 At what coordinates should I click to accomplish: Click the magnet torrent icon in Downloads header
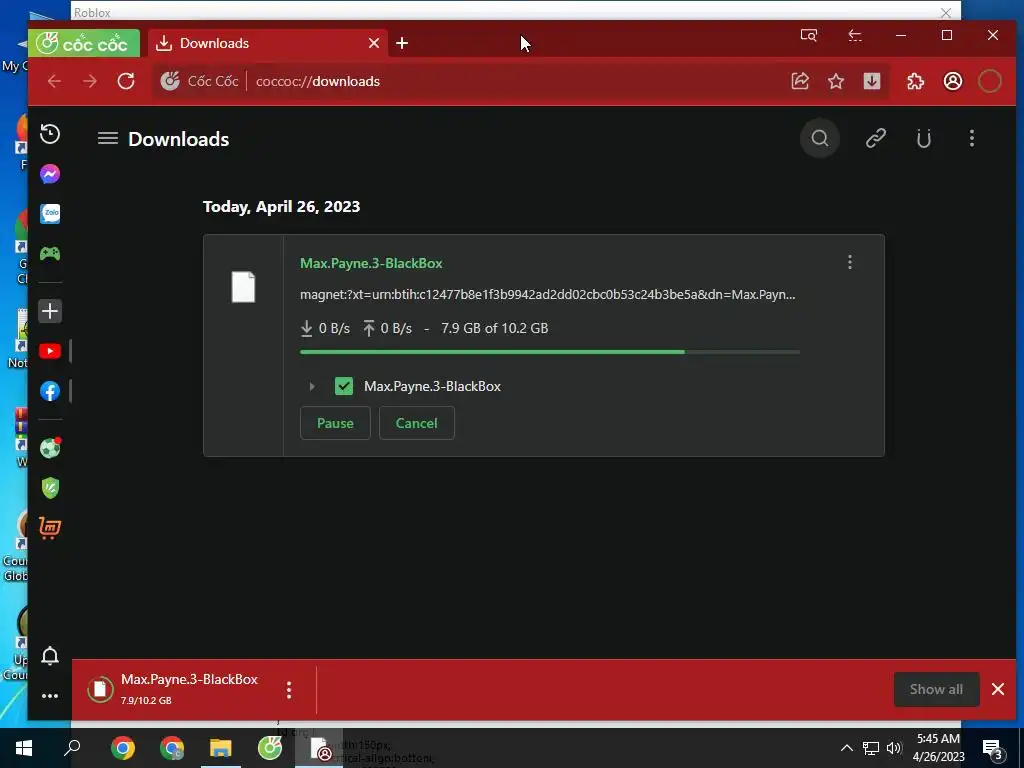tap(923, 138)
